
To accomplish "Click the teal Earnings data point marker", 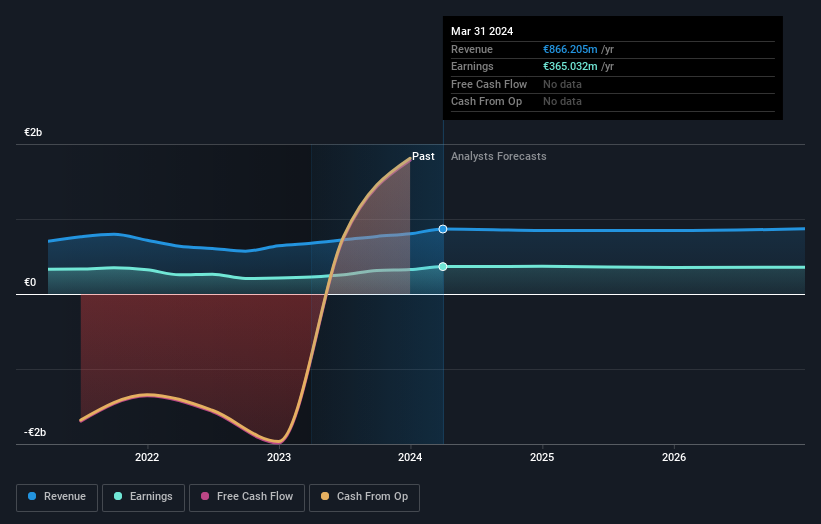I will pyautogui.click(x=443, y=266).
